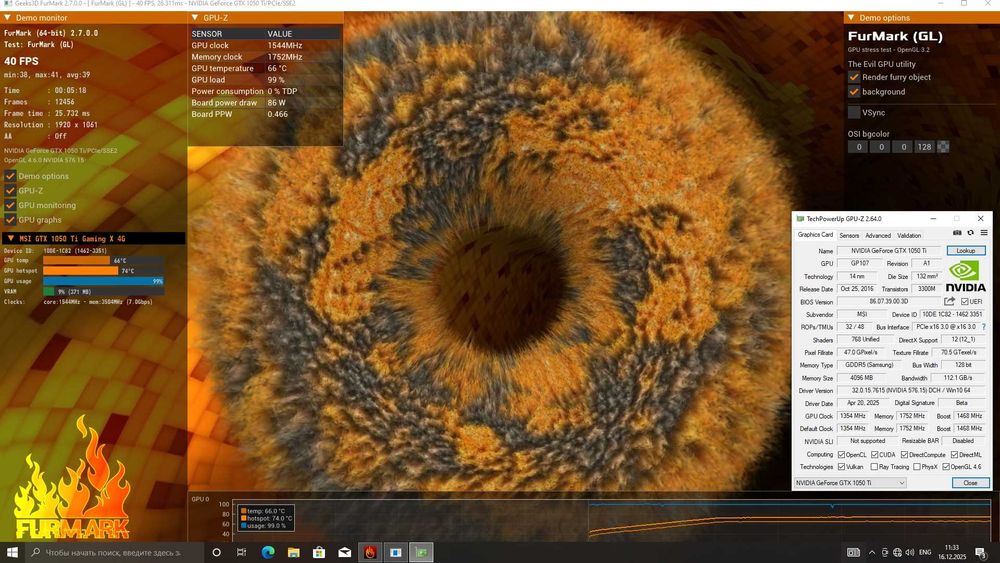The height and width of the screenshot is (563, 1000).
Task: Click the OSI bgcolor checkerboard picker icon
Action: click(x=943, y=147)
